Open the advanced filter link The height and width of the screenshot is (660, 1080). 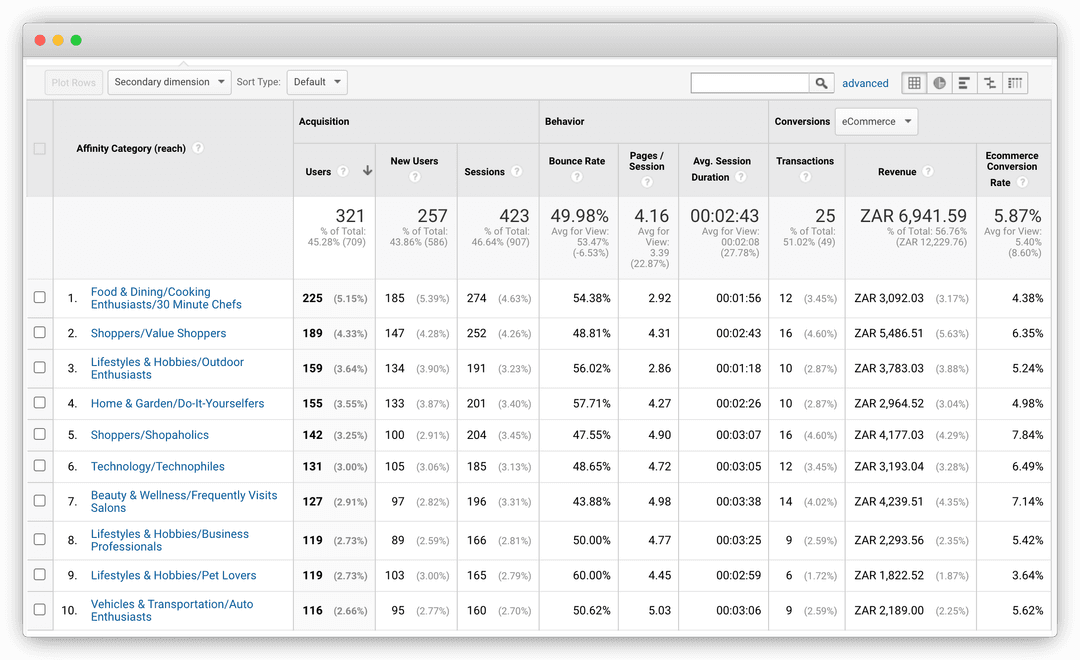[x=865, y=83]
